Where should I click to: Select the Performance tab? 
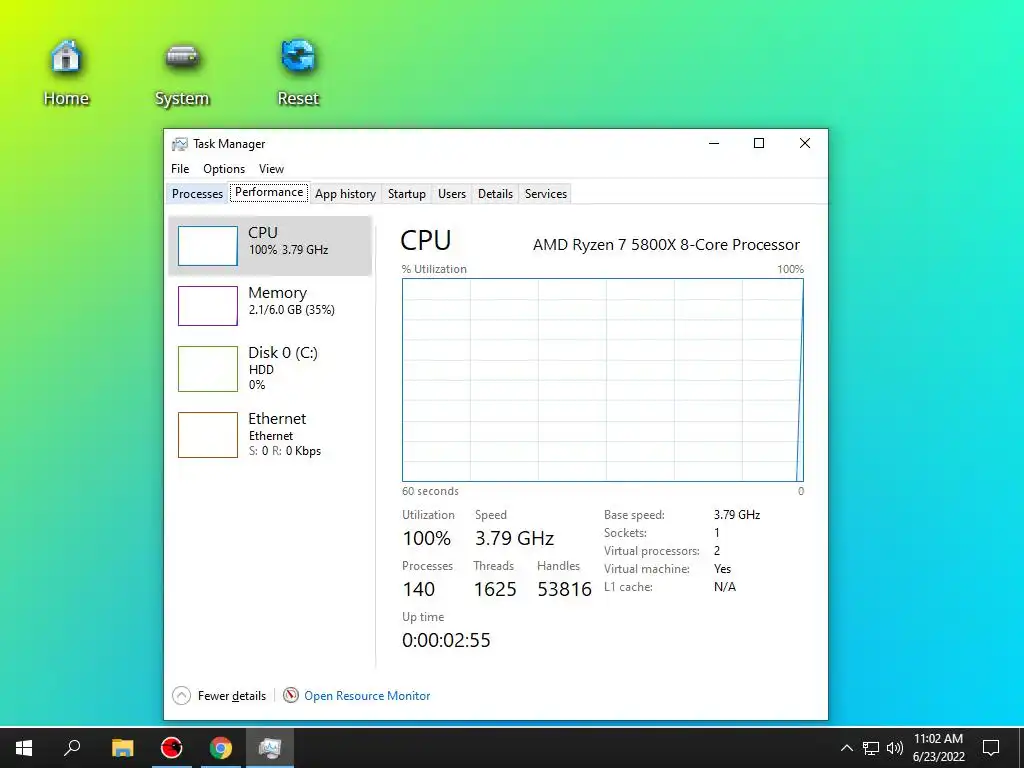[x=269, y=192]
